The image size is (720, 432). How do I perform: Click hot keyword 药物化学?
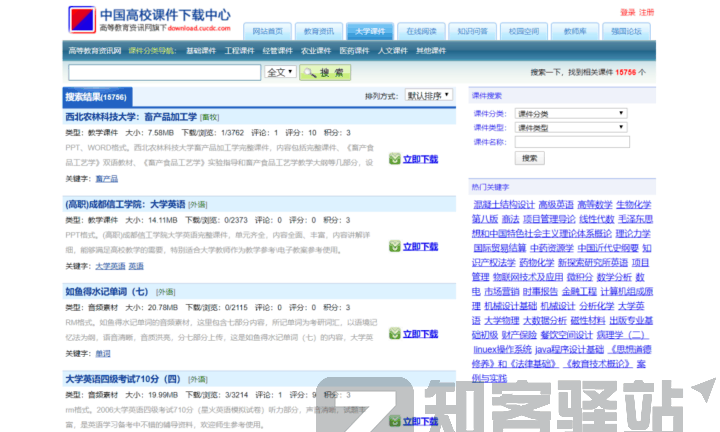click(x=537, y=263)
